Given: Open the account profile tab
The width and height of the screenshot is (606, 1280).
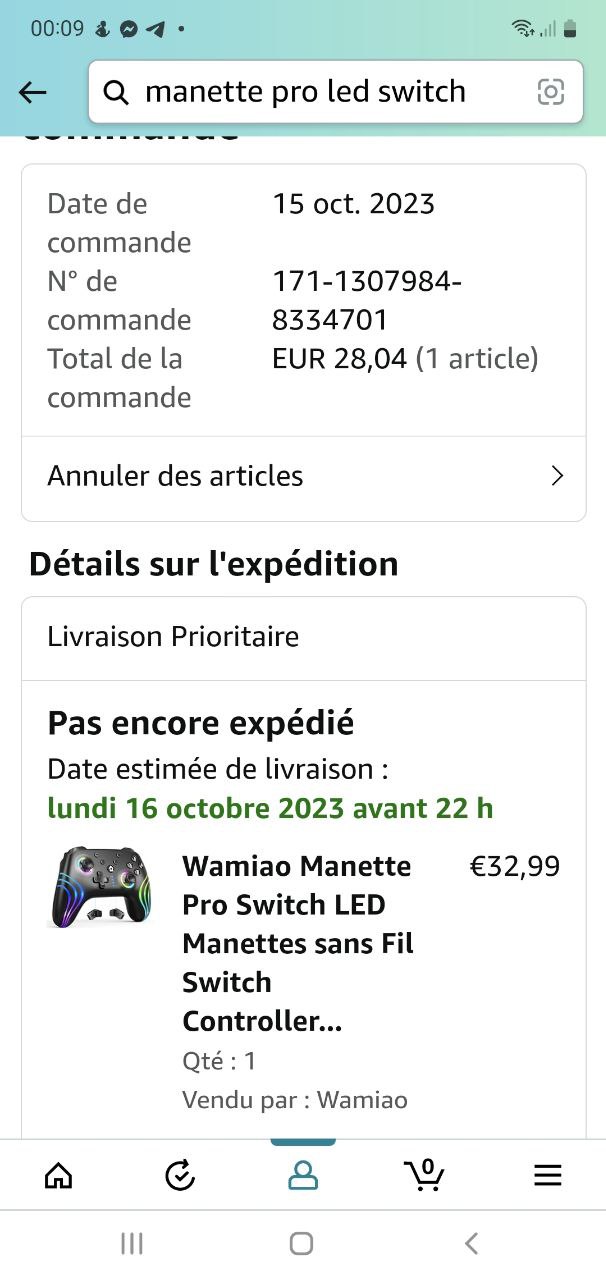Looking at the screenshot, I should coord(303,1175).
